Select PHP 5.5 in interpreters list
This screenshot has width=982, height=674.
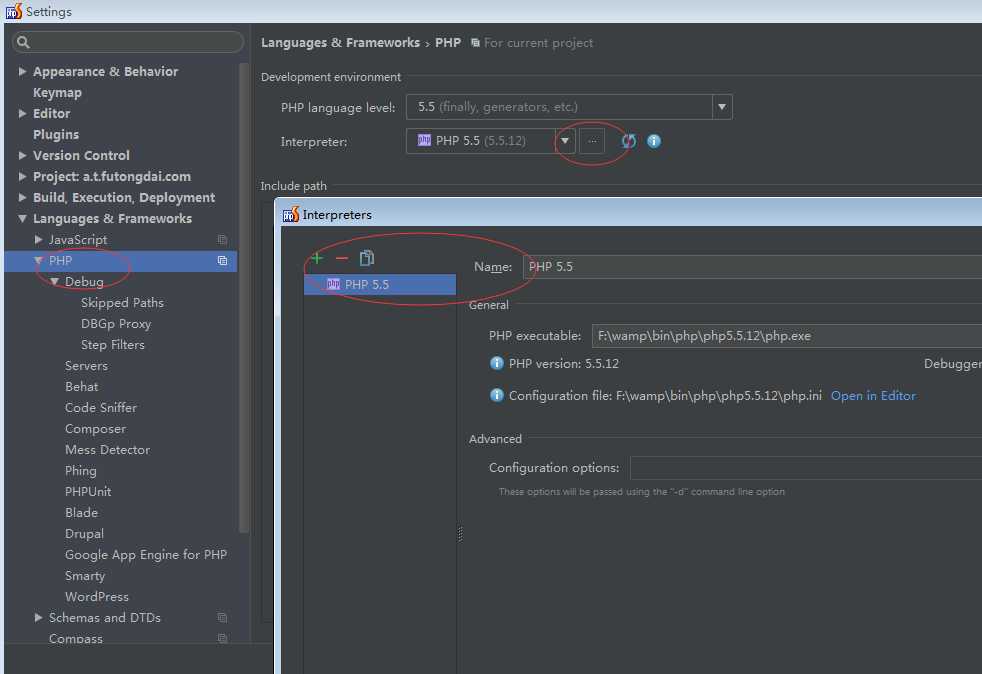point(380,284)
